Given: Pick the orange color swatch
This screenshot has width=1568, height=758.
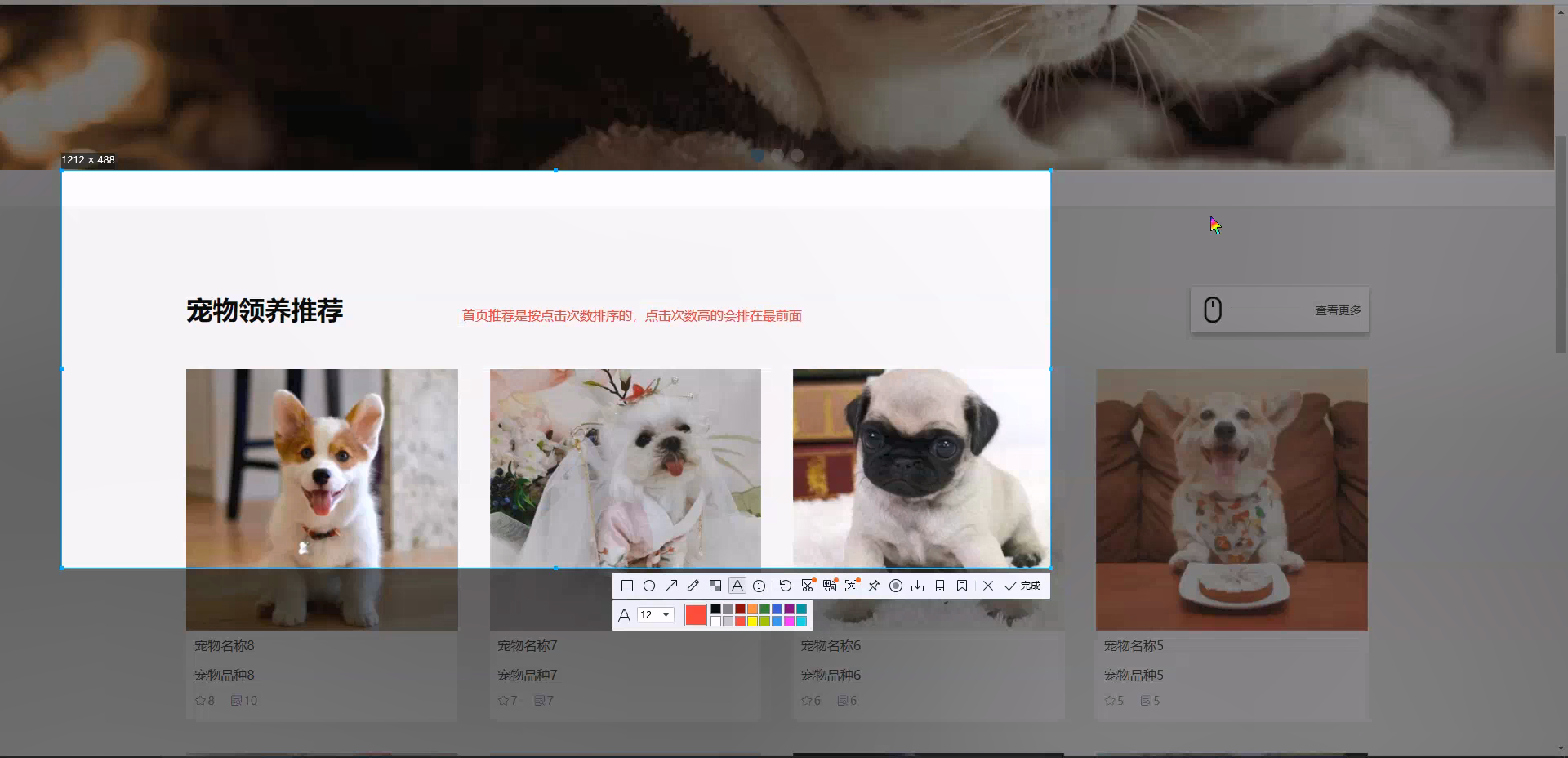Looking at the screenshot, I should pyautogui.click(x=752, y=609).
